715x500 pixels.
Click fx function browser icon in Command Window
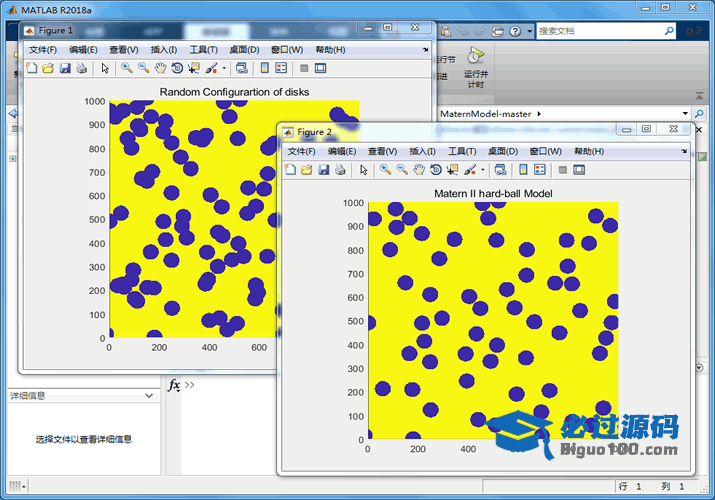point(174,386)
